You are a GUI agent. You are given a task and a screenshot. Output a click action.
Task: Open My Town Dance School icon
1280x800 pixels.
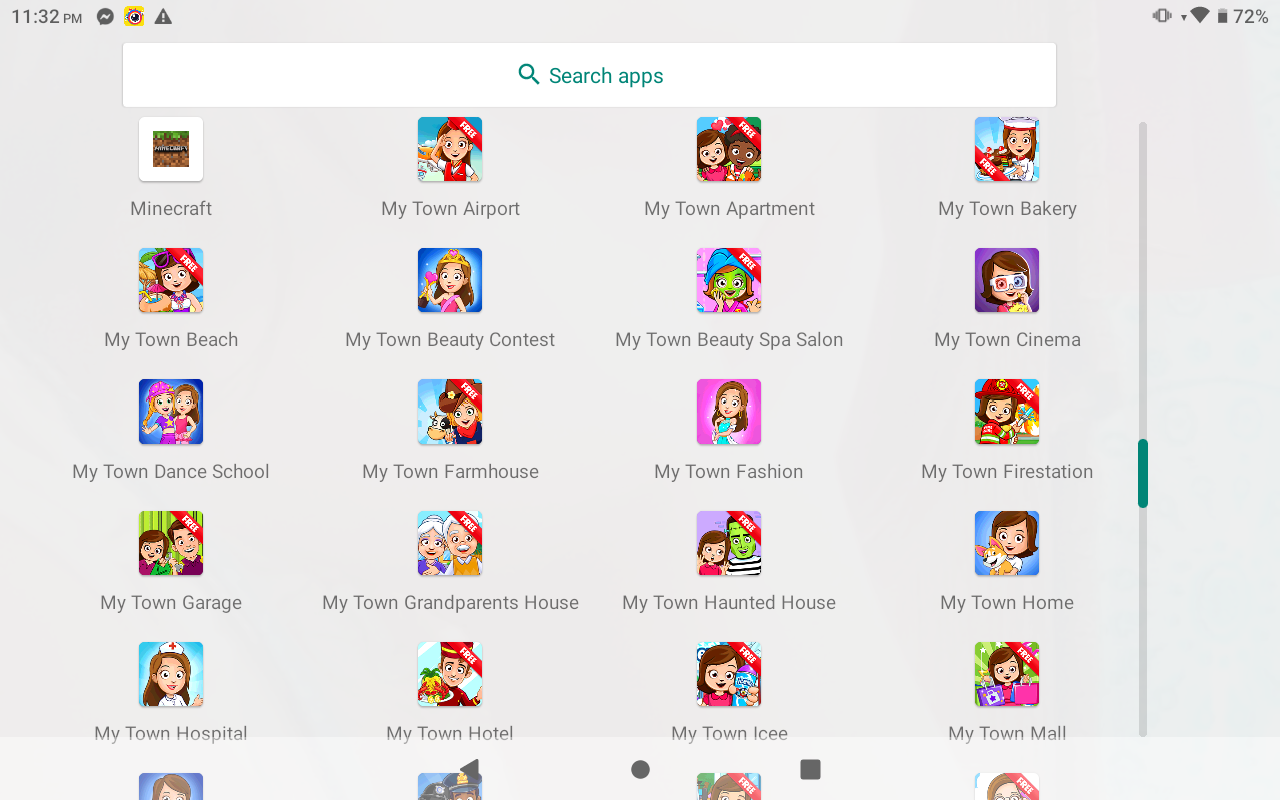(171, 411)
